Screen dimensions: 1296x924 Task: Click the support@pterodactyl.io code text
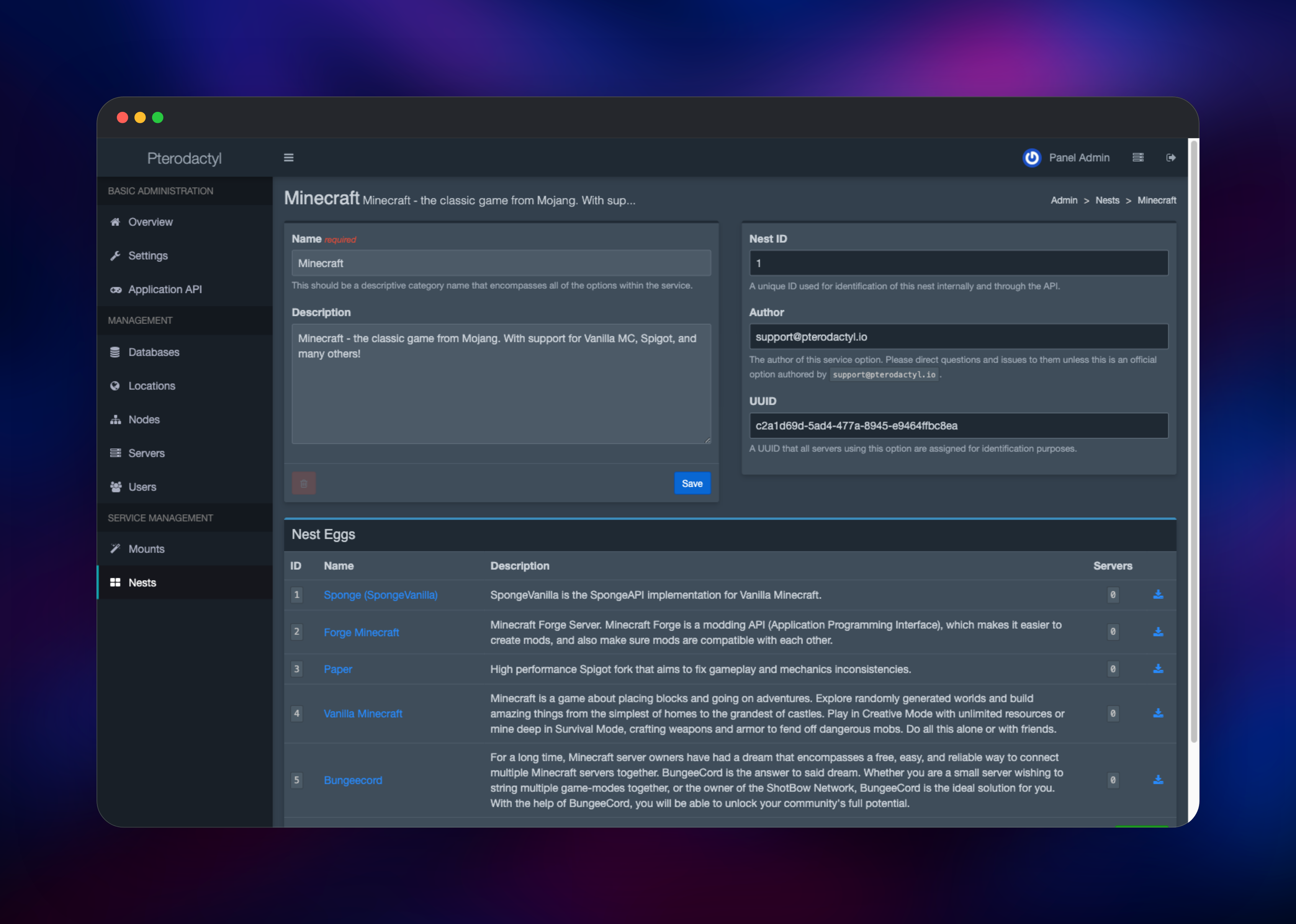click(884, 375)
